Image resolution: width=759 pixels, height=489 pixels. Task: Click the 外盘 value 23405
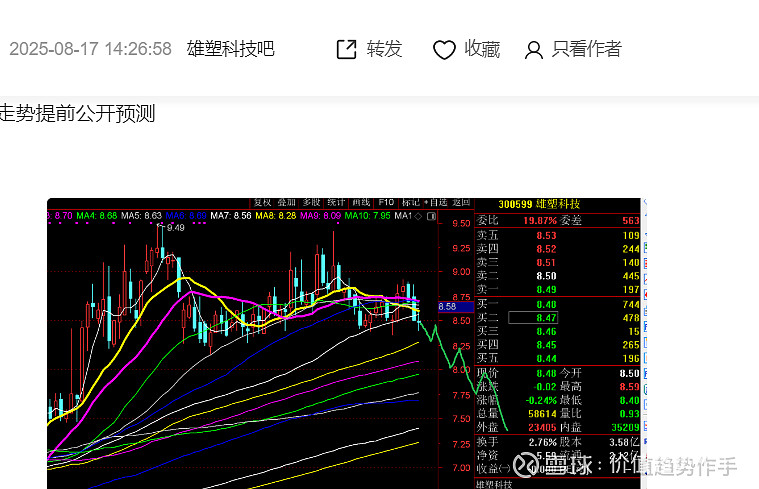542,428
